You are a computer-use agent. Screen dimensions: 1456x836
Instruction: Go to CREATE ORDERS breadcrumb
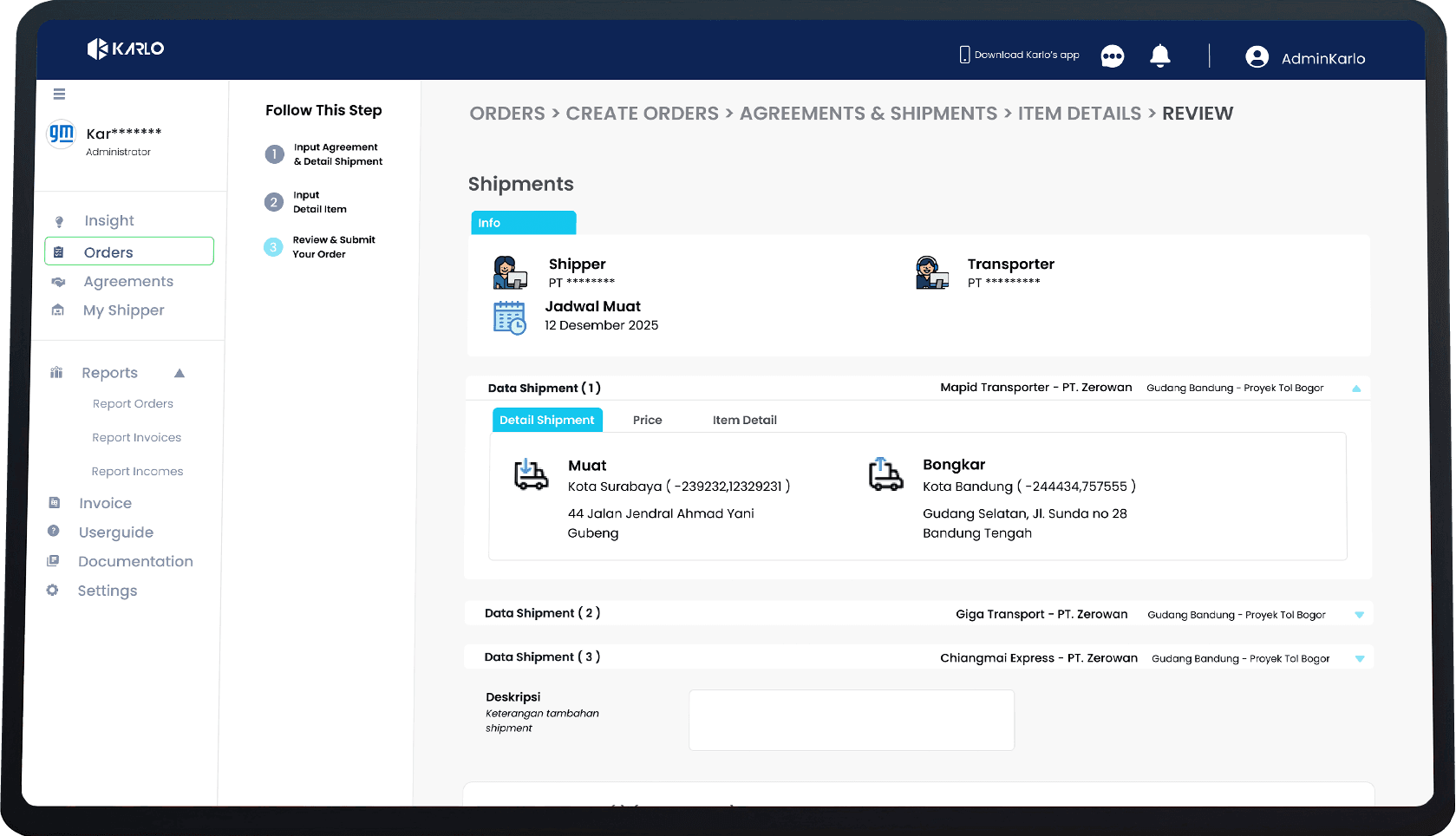coord(643,114)
